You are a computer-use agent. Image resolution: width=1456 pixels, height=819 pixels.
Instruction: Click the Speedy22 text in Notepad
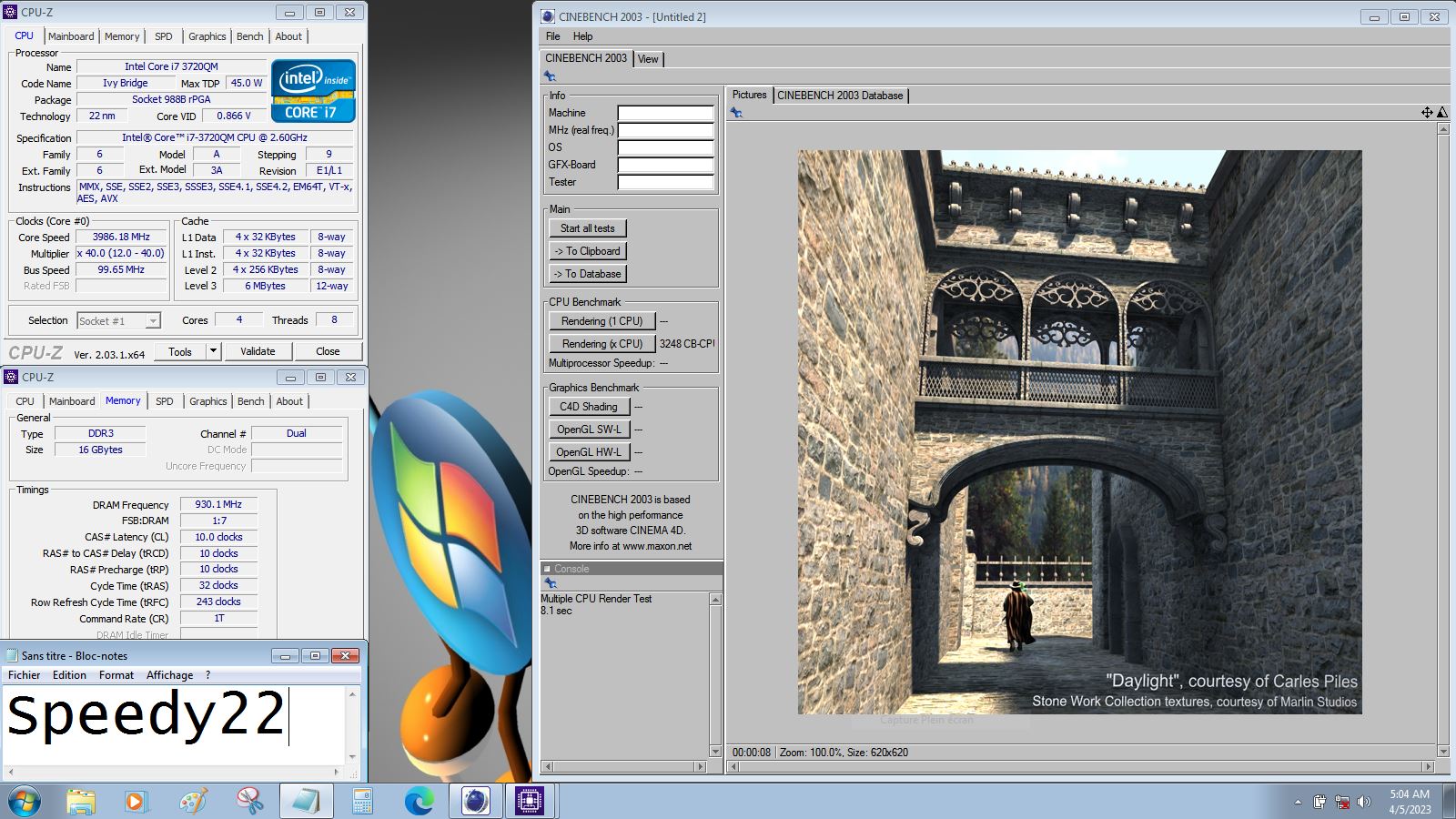[146, 714]
